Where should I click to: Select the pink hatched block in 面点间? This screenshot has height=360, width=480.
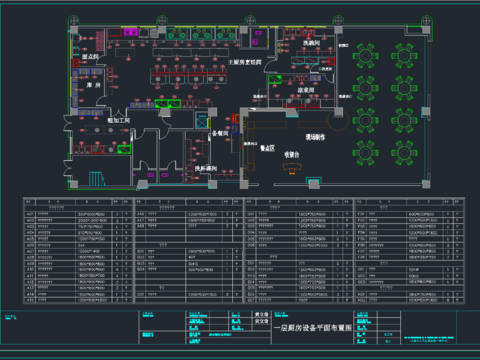100,41
